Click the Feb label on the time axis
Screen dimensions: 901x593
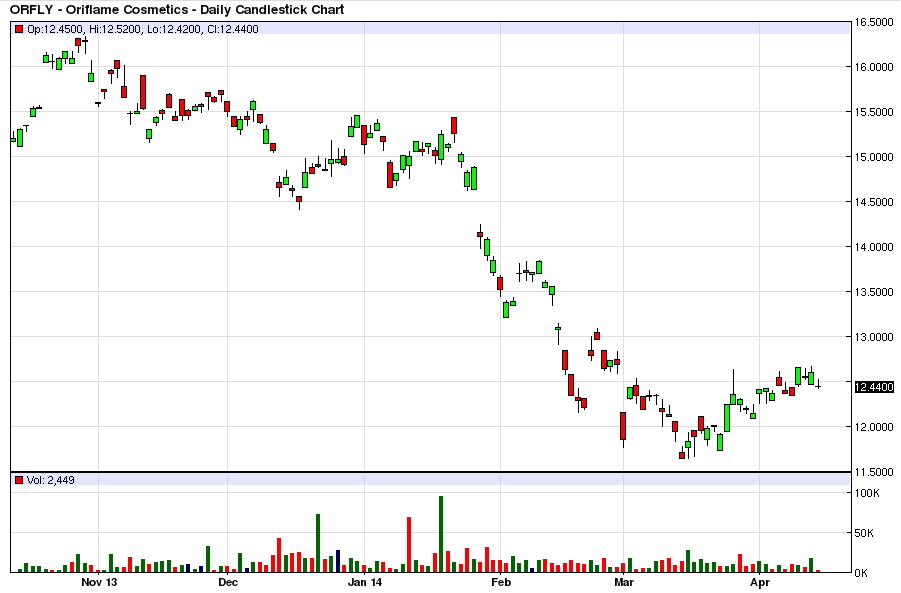(501, 581)
